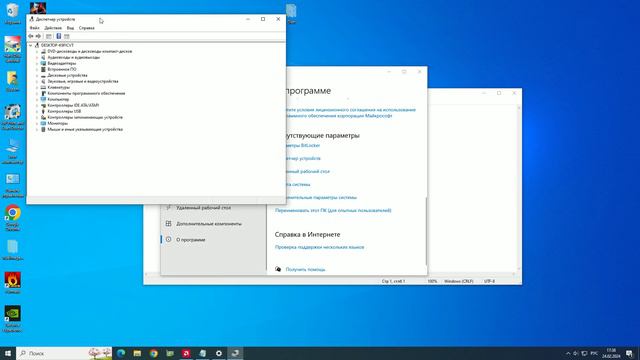This screenshot has height=360, width=640.
Task: Expand the DVD-дисководы tree node
Action: tap(37, 52)
